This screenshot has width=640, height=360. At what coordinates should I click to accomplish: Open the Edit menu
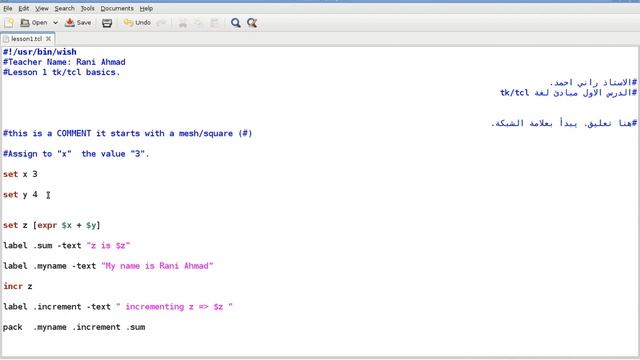[x=24, y=8]
